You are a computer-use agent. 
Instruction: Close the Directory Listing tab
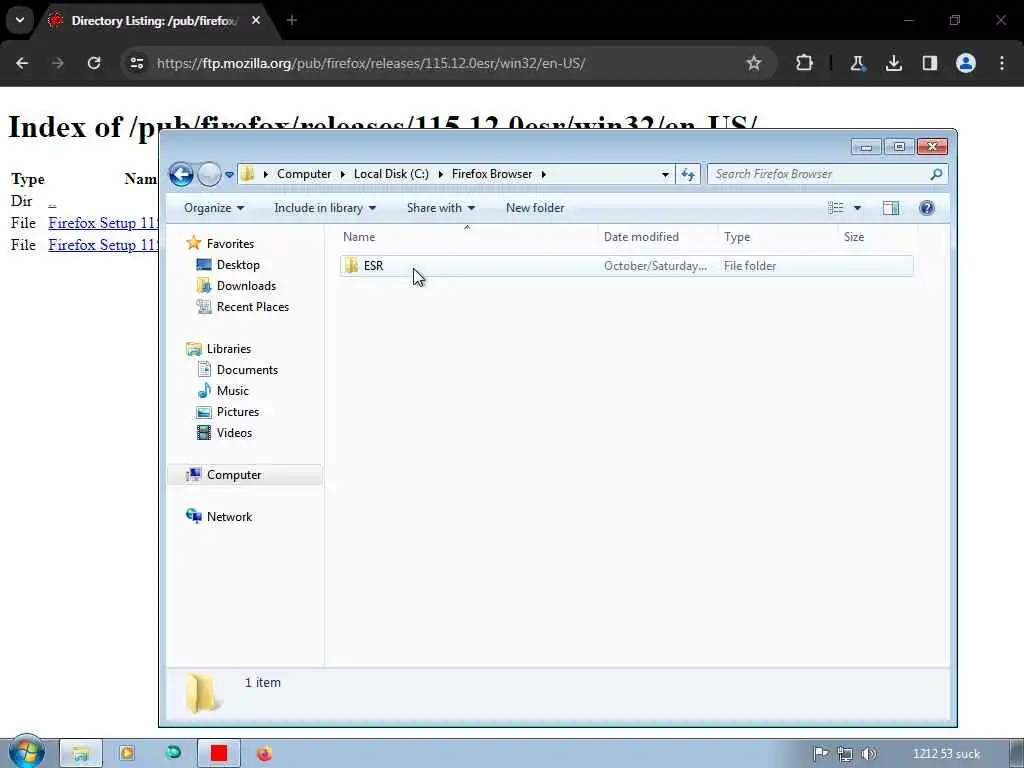coord(256,20)
